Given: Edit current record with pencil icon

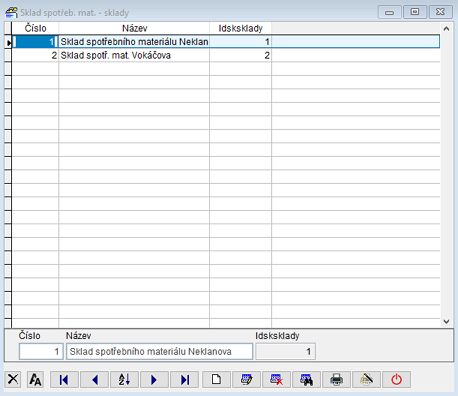Looking at the screenshot, I should coord(246,379).
